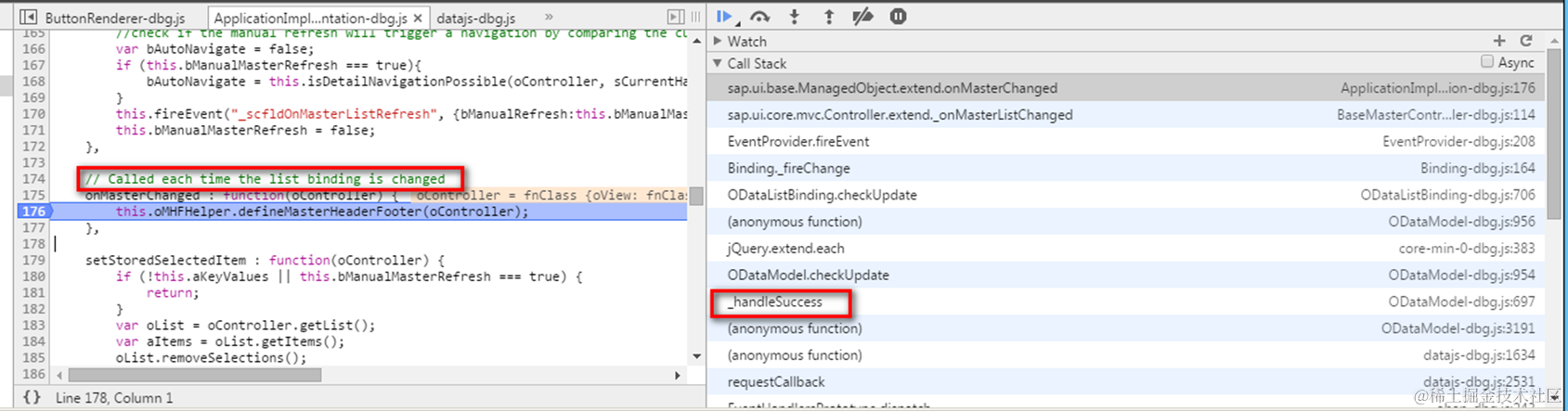Set breakpoint on line 170 gutter
This screenshot has width=1568, height=411.
(33, 114)
